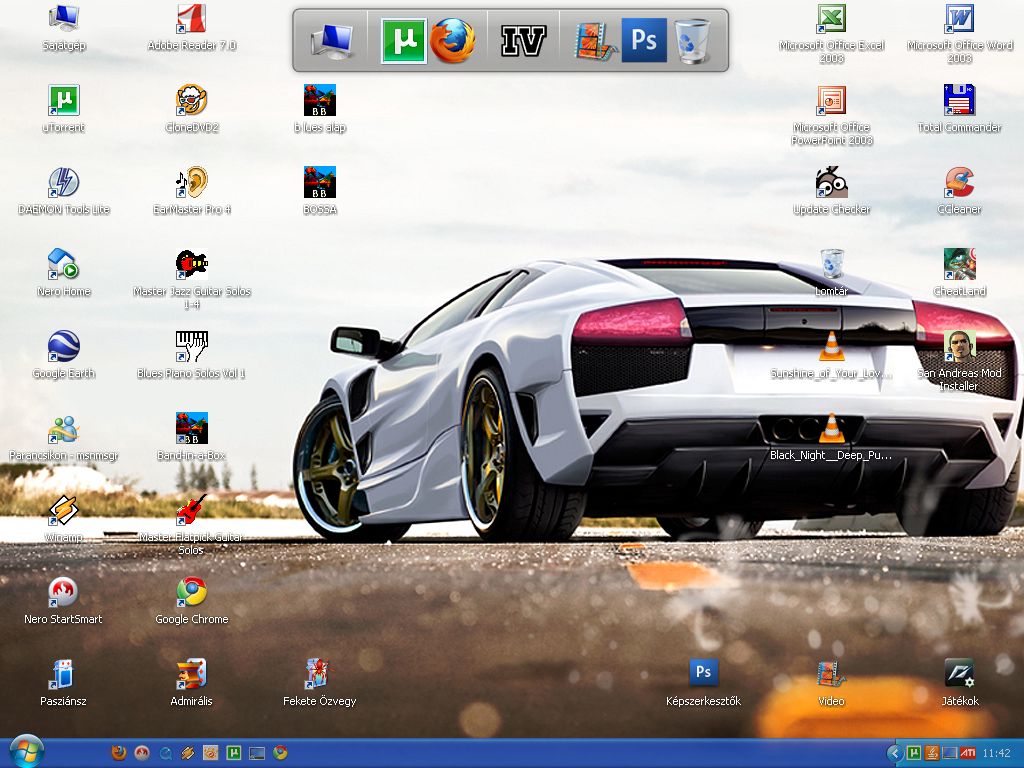Open the monitor icon in the system tray
The width and height of the screenshot is (1024, 768).
(950, 754)
